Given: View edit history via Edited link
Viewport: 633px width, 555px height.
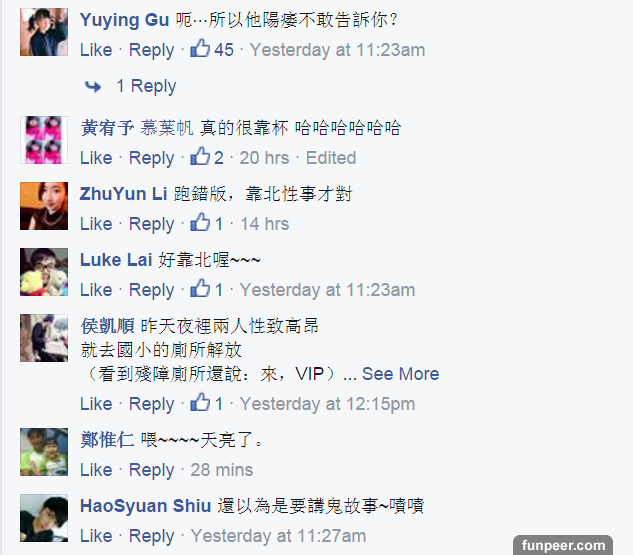Looking at the screenshot, I should (x=331, y=157).
